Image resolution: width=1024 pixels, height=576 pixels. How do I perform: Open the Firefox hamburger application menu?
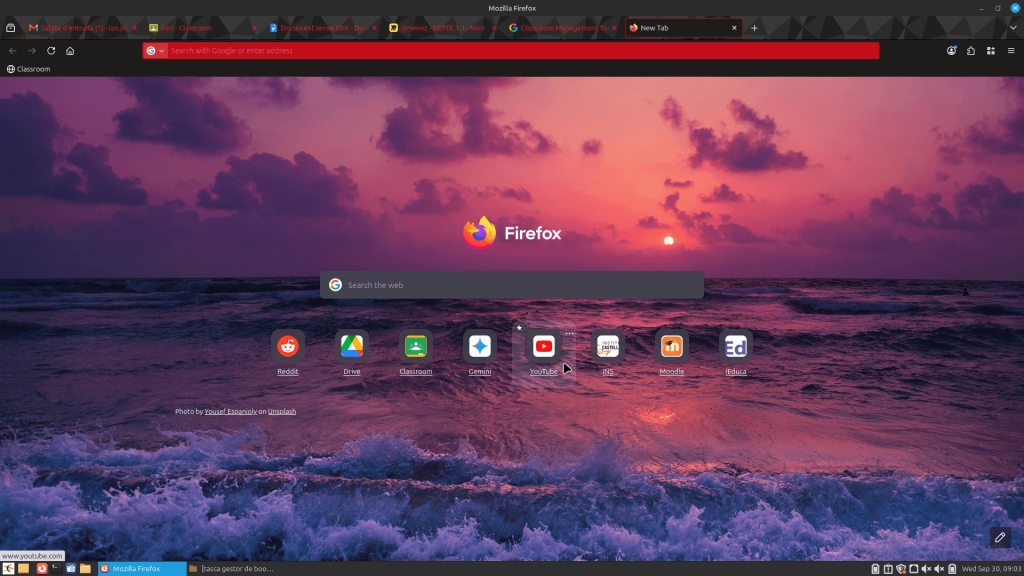(x=1011, y=51)
